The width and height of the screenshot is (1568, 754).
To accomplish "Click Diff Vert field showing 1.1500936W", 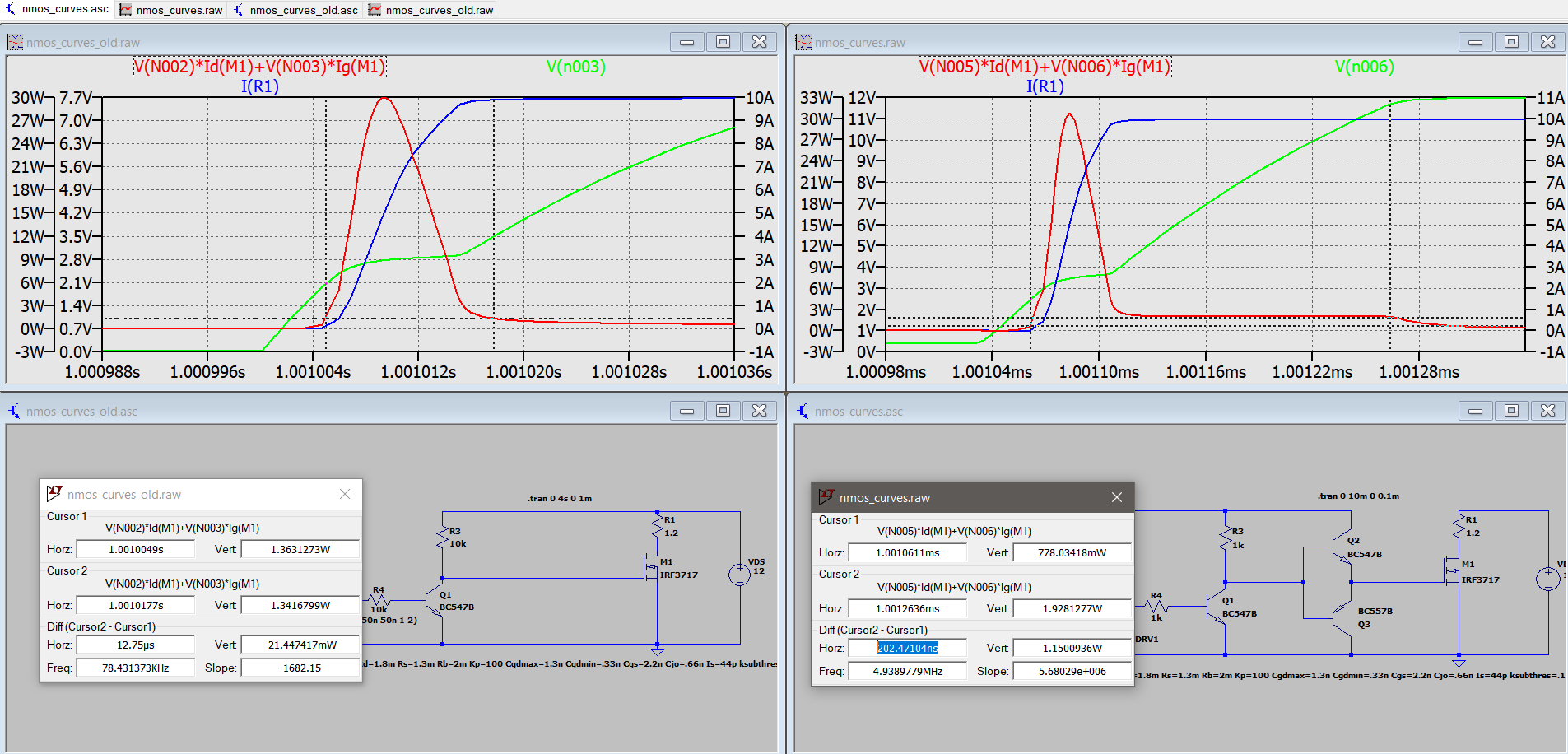I will tap(1072, 648).
